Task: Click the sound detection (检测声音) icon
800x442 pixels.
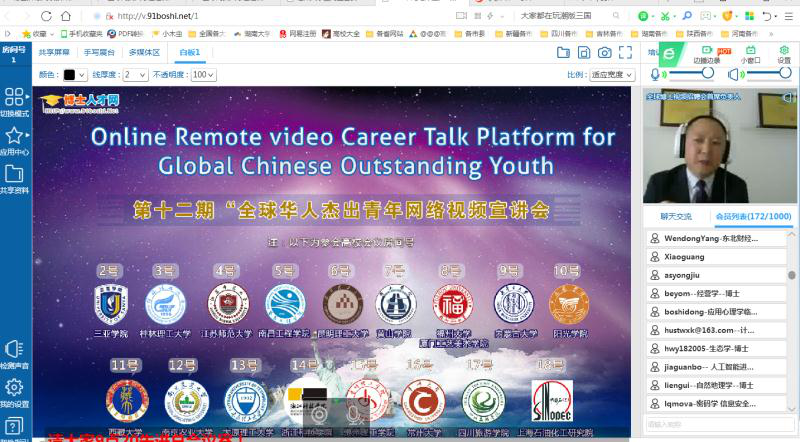Action: 14,350
